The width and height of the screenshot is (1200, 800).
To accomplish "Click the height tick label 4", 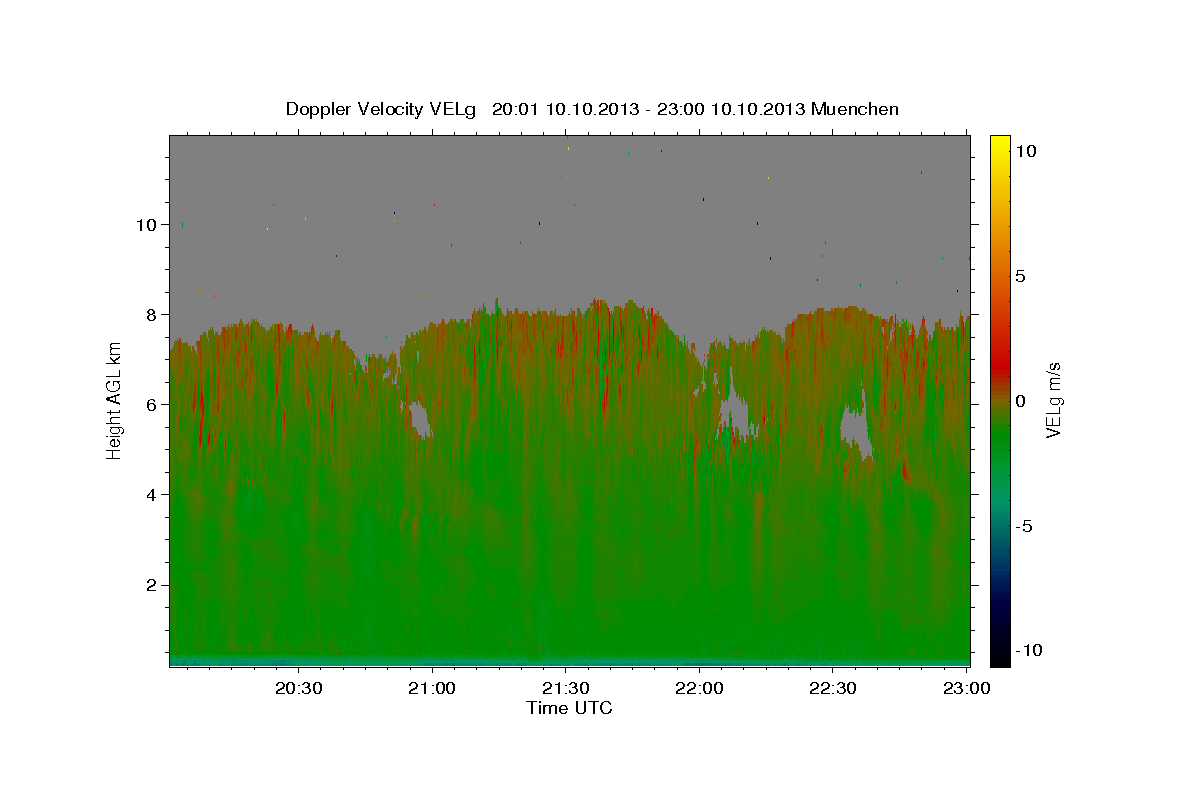I will (x=153, y=495).
